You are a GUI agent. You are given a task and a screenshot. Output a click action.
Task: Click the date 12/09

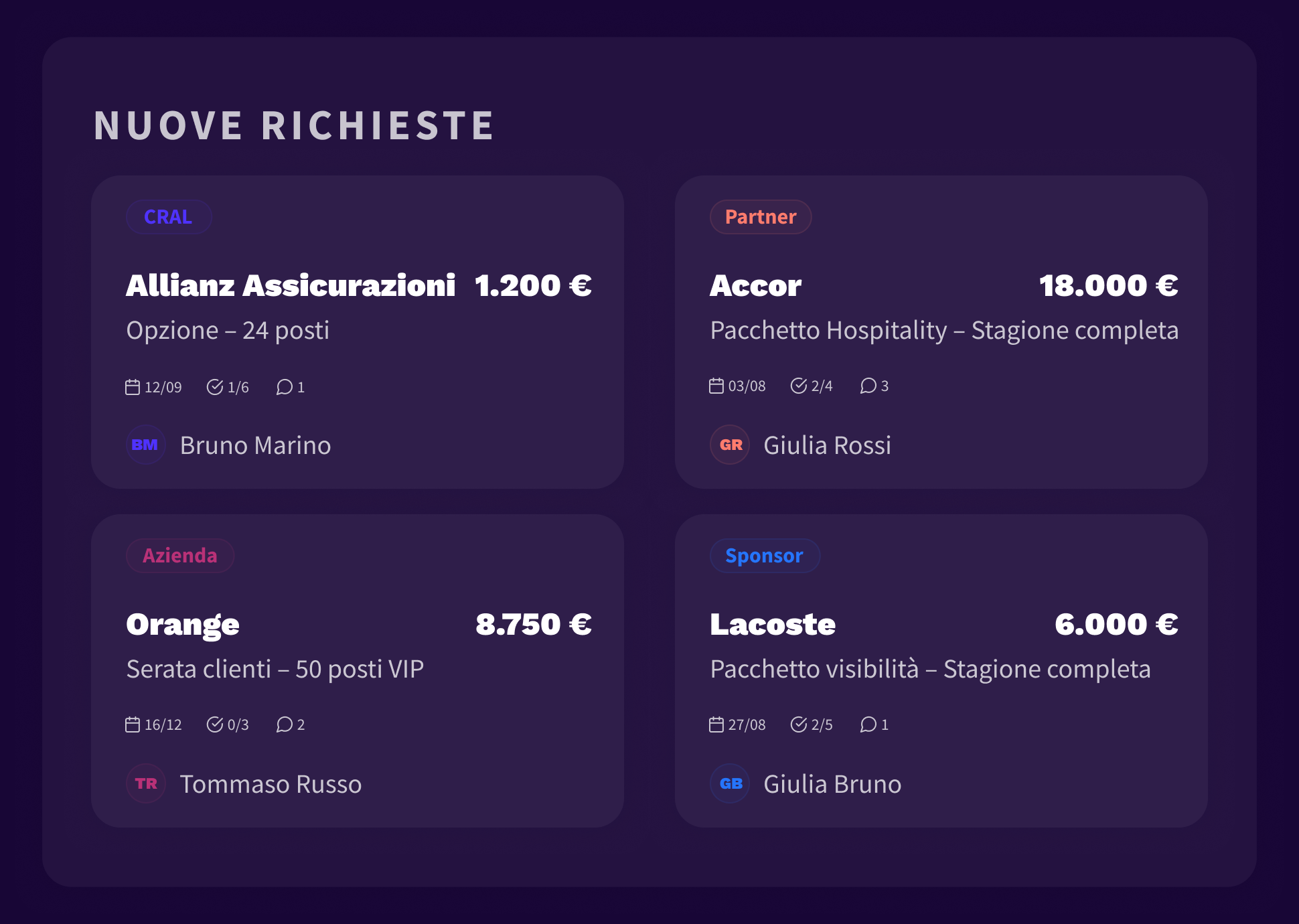click(163, 388)
